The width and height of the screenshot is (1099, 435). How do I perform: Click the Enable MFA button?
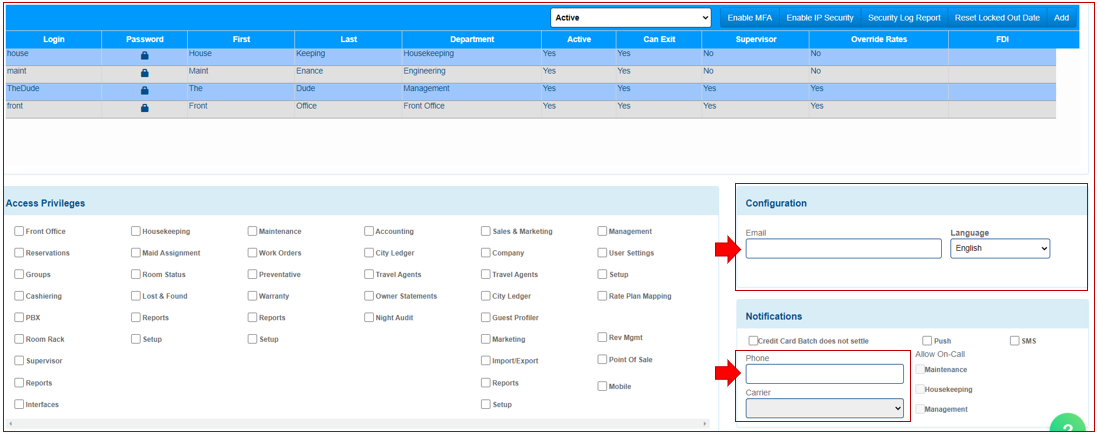[x=749, y=17]
